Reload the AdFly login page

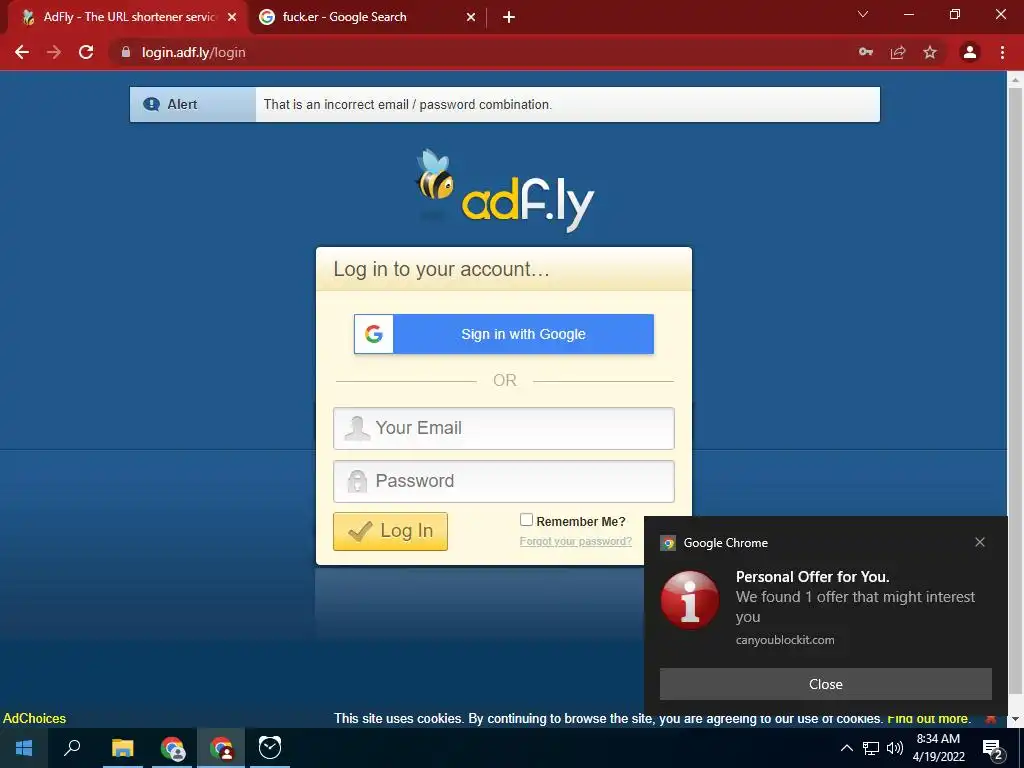pos(86,52)
